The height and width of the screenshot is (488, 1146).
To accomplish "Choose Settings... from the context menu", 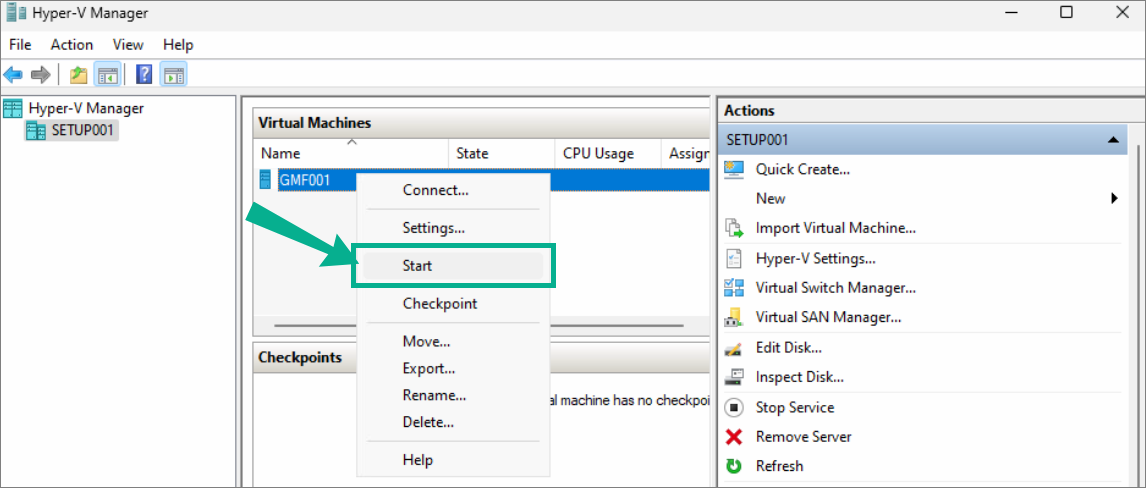I will coord(452,227).
